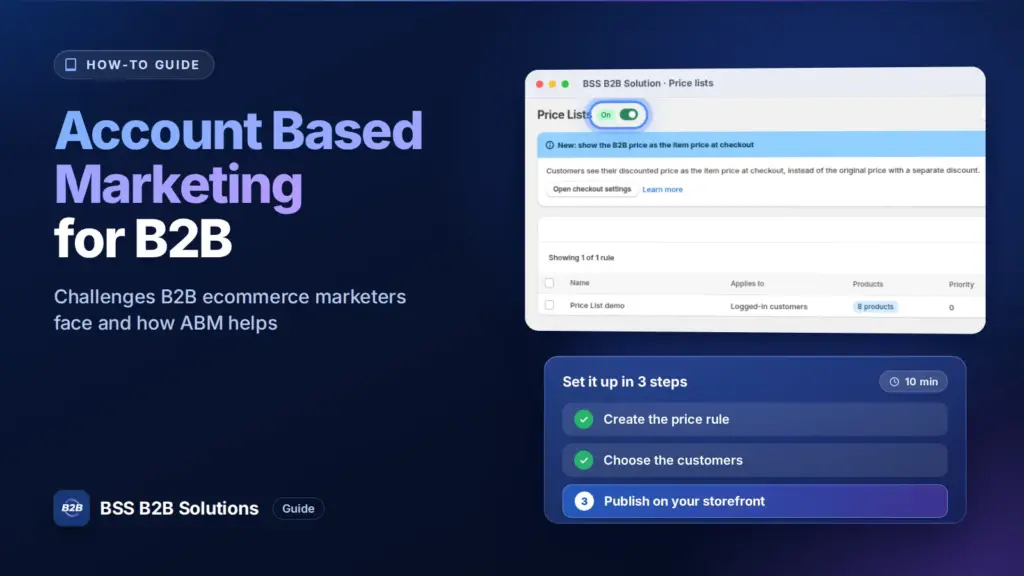Tick the header select-all checkbox beside Name
This screenshot has height=576, width=1024.
[x=549, y=283]
